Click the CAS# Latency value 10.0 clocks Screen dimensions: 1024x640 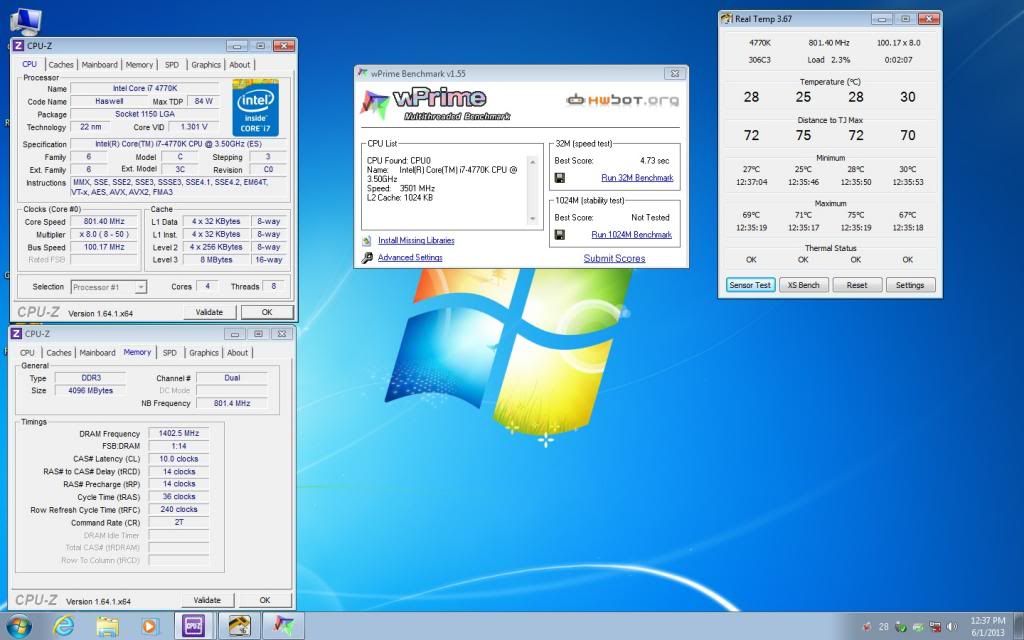point(179,458)
